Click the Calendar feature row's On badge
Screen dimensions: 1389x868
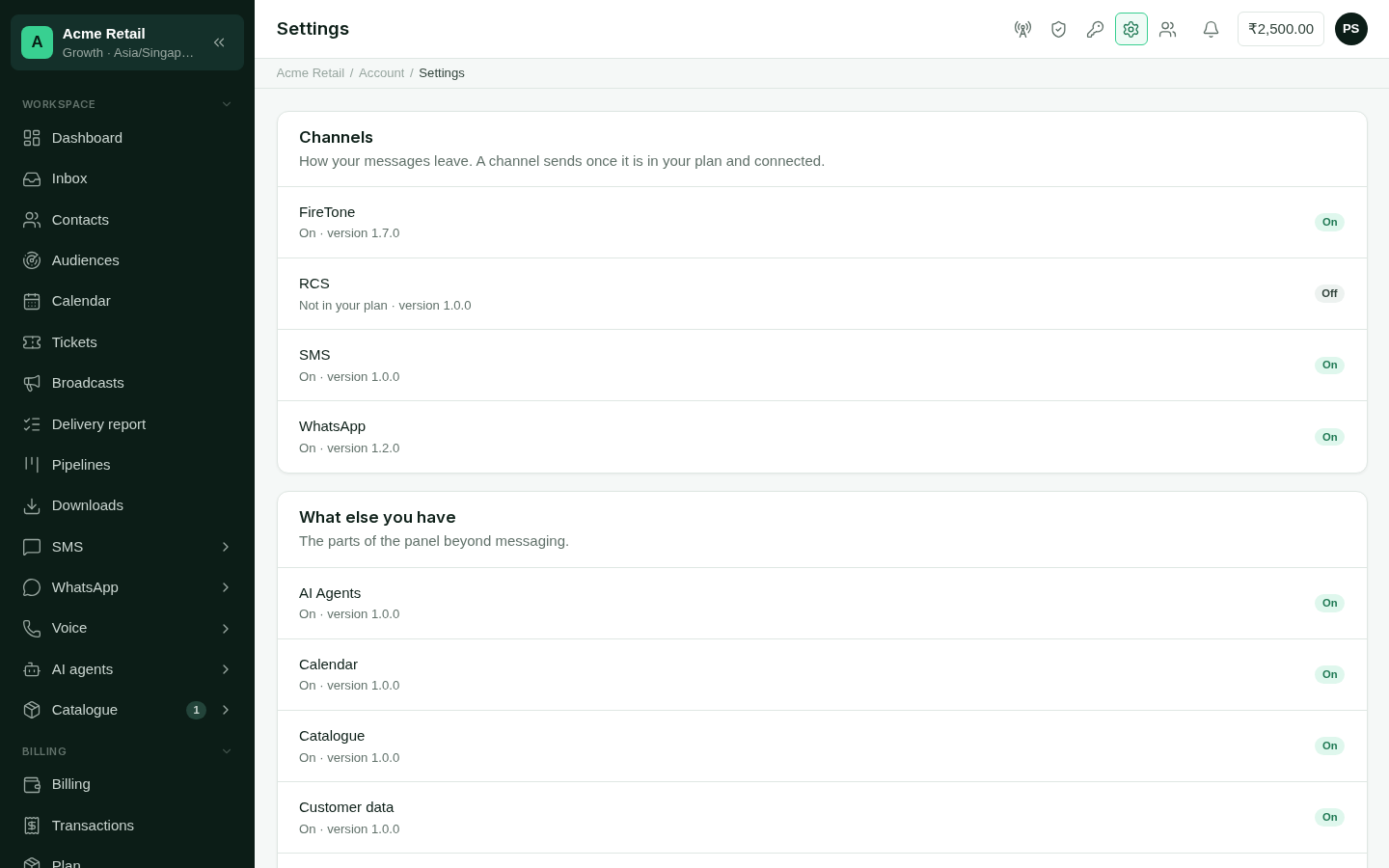(x=1329, y=674)
